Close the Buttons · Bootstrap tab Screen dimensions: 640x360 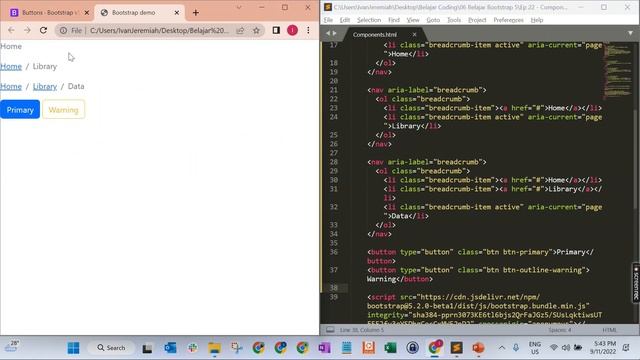tap(87, 13)
